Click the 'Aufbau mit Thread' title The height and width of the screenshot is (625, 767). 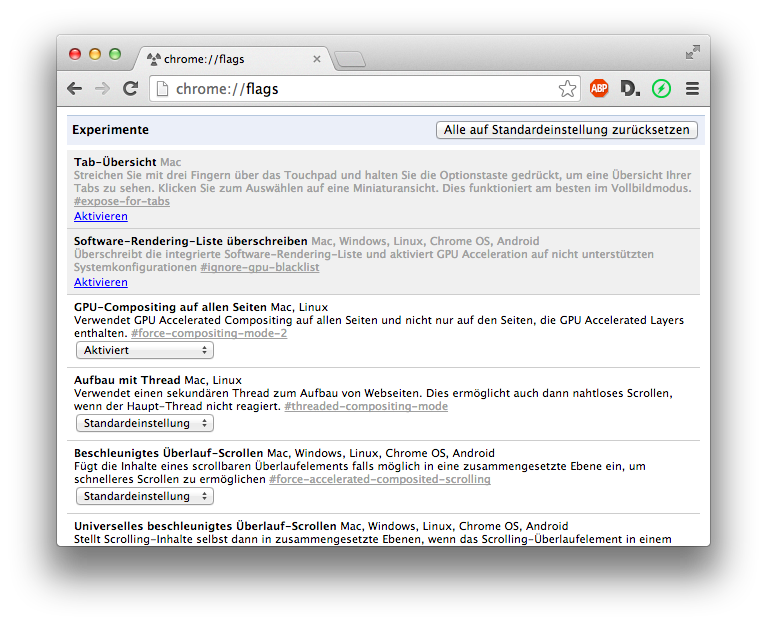(x=127, y=380)
